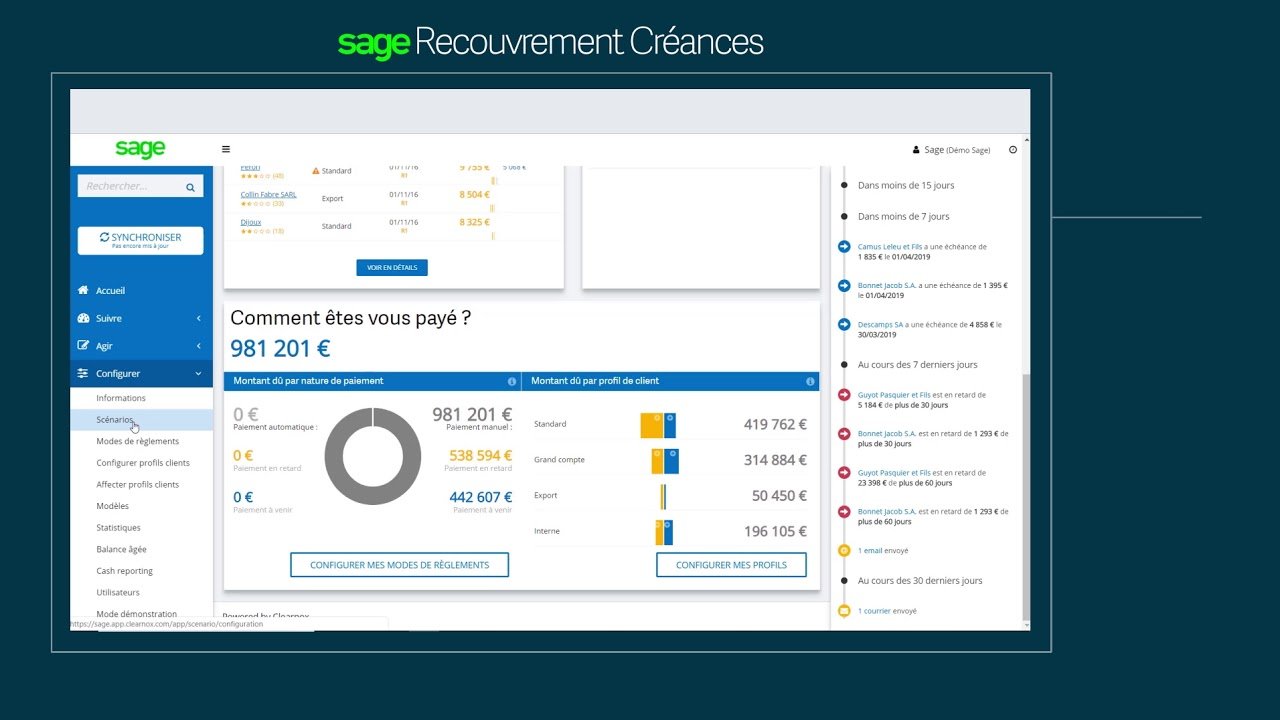
Task: Open Balance âgée from the sidebar menu
Action: (120, 549)
